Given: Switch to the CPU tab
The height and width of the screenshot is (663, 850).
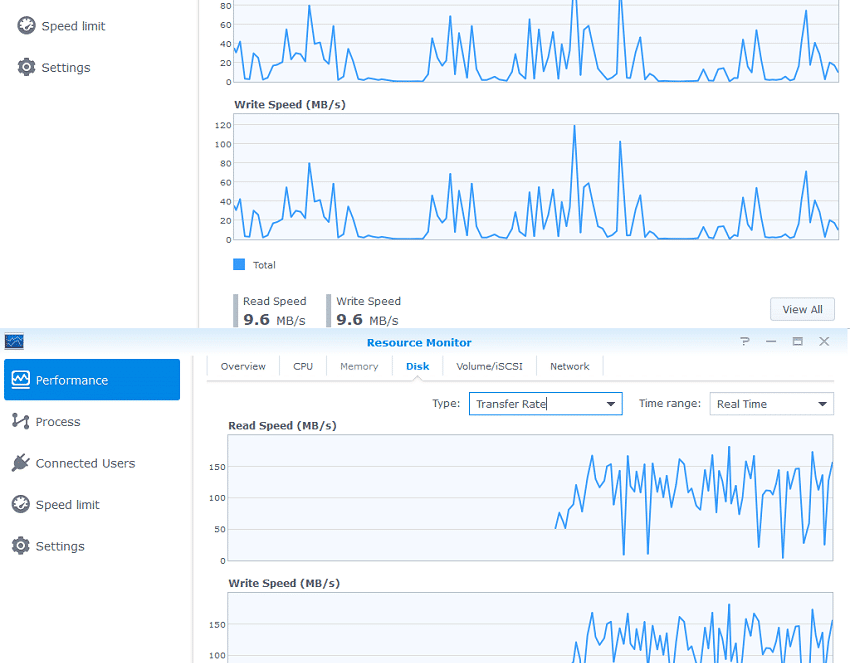Looking at the screenshot, I should (303, 366).
